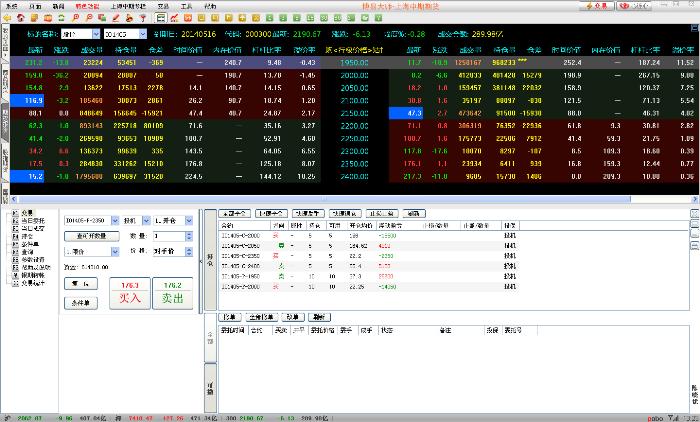The width and height of the screenshot is (700, 422).
Task: Click the 数量 quantity spinner arrows
Action: pos(187,235)
